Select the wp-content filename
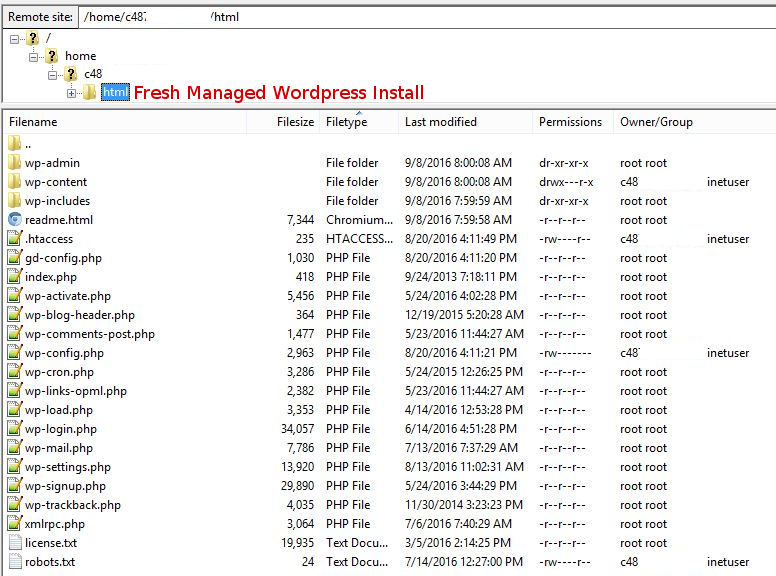The width and height of the screenshot is (776, 576). tap(56, 182)
